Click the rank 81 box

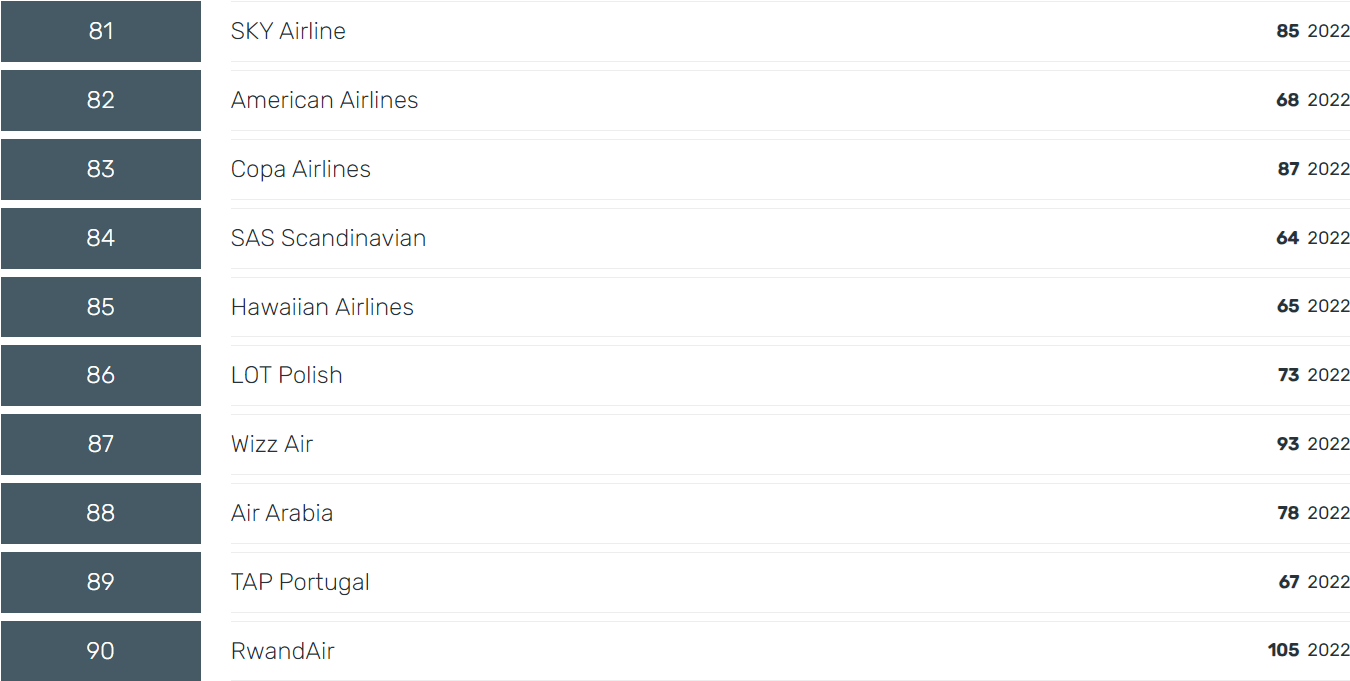coord(101,31)
